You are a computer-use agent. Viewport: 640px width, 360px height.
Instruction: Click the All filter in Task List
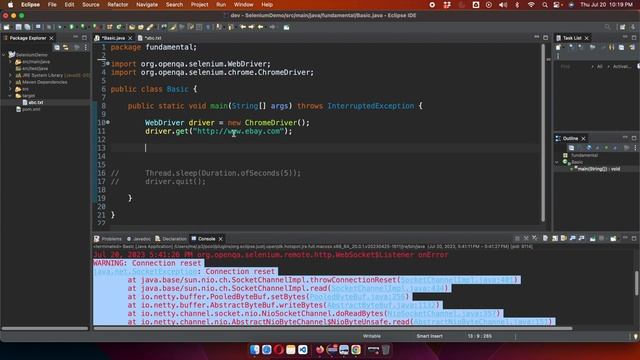(600, 66)
